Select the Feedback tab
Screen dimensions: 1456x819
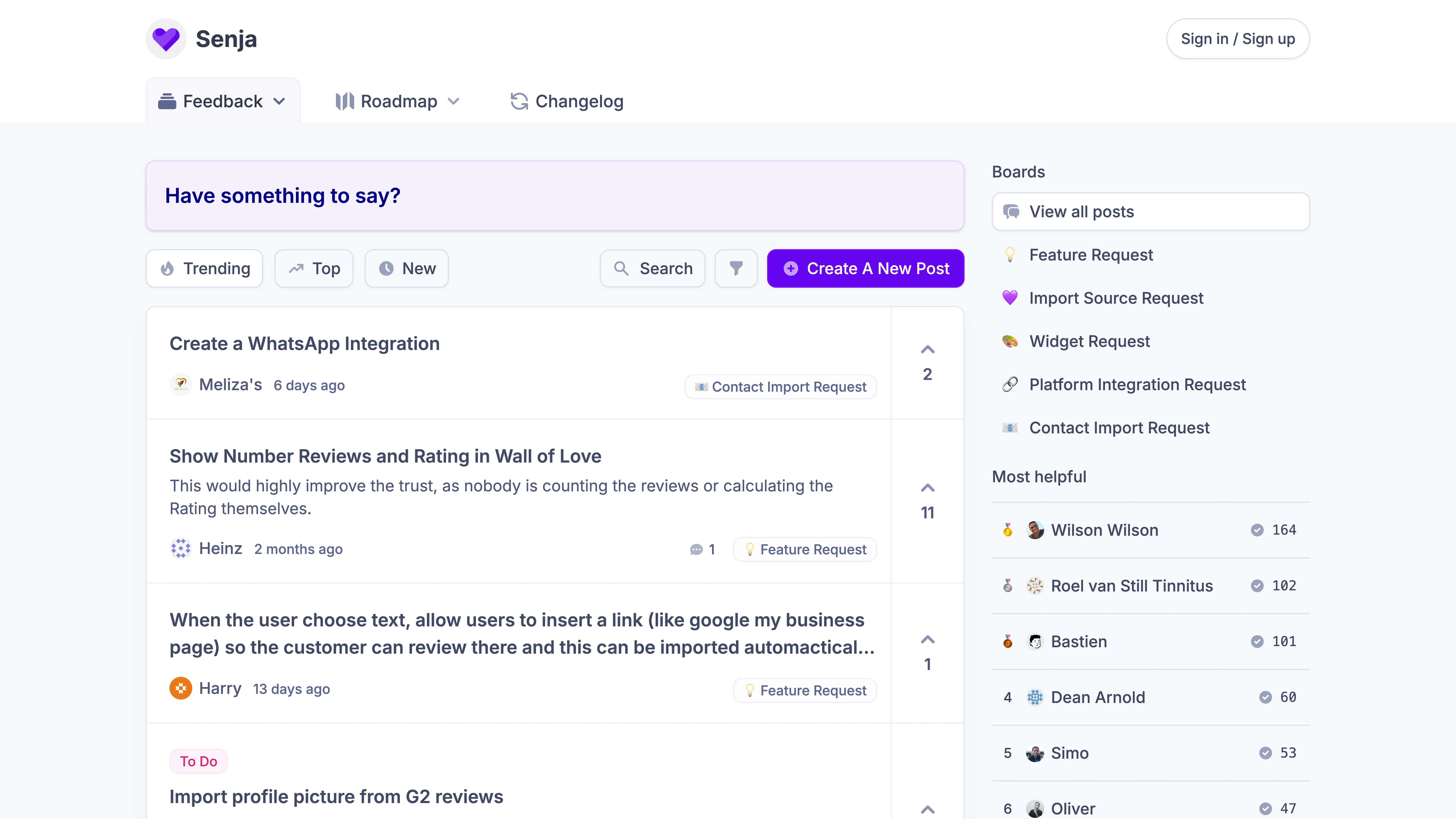[x=223, y=101]
